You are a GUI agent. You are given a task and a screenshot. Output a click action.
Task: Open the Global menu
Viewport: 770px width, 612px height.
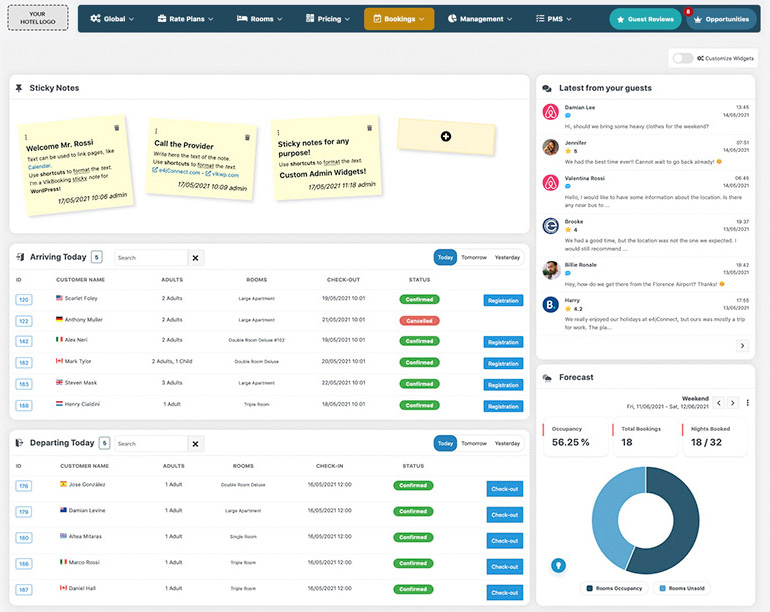pos(111,19)
